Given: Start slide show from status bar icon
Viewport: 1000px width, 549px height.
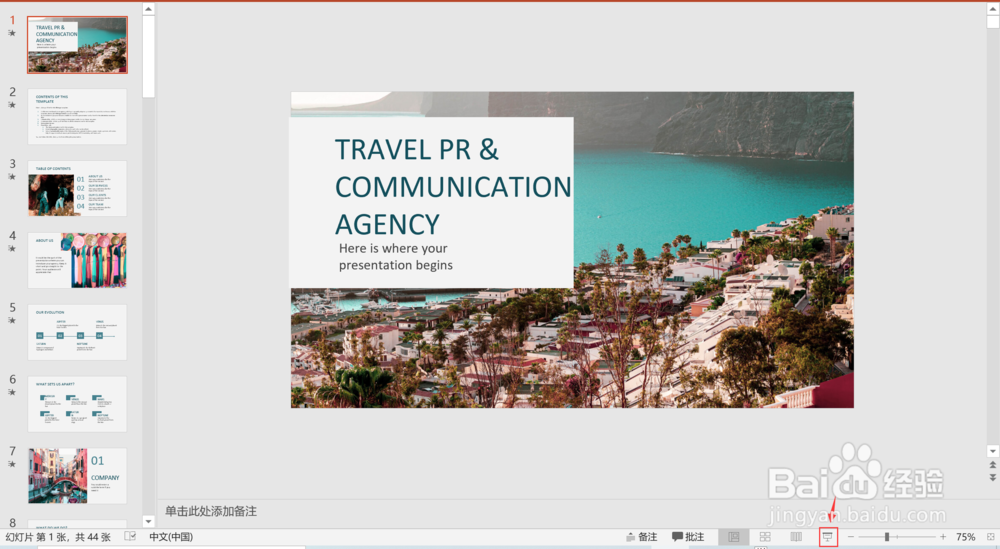Looking at the screenshot, I should click(828, 537).
